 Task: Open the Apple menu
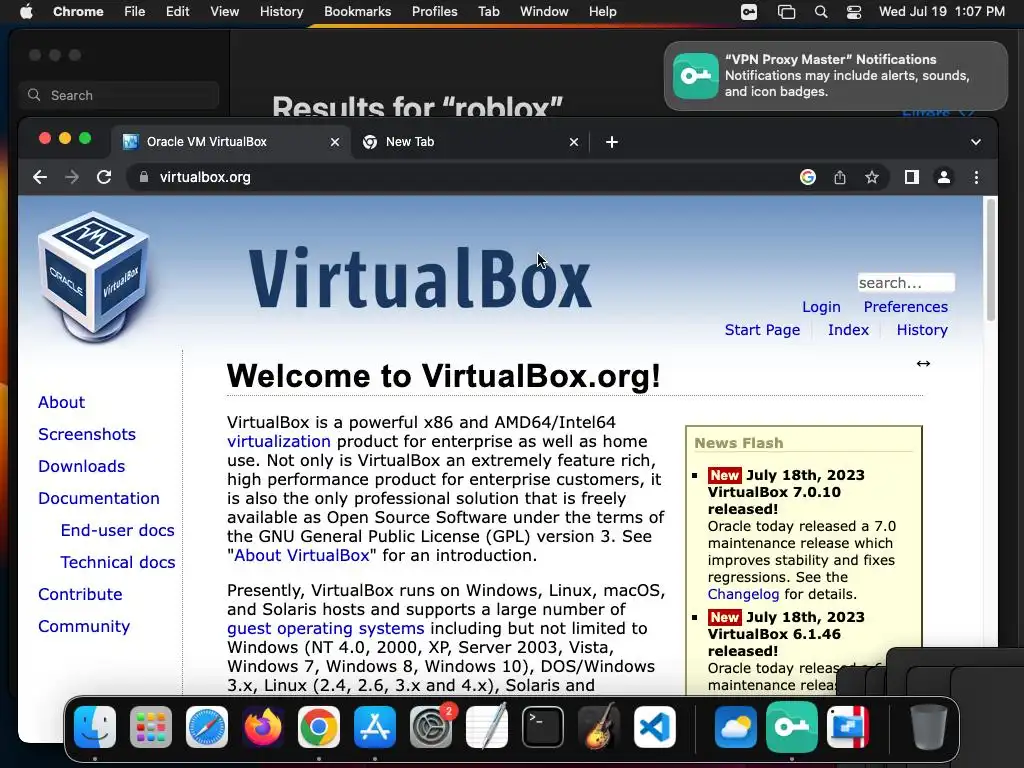[x=26, y=11]
